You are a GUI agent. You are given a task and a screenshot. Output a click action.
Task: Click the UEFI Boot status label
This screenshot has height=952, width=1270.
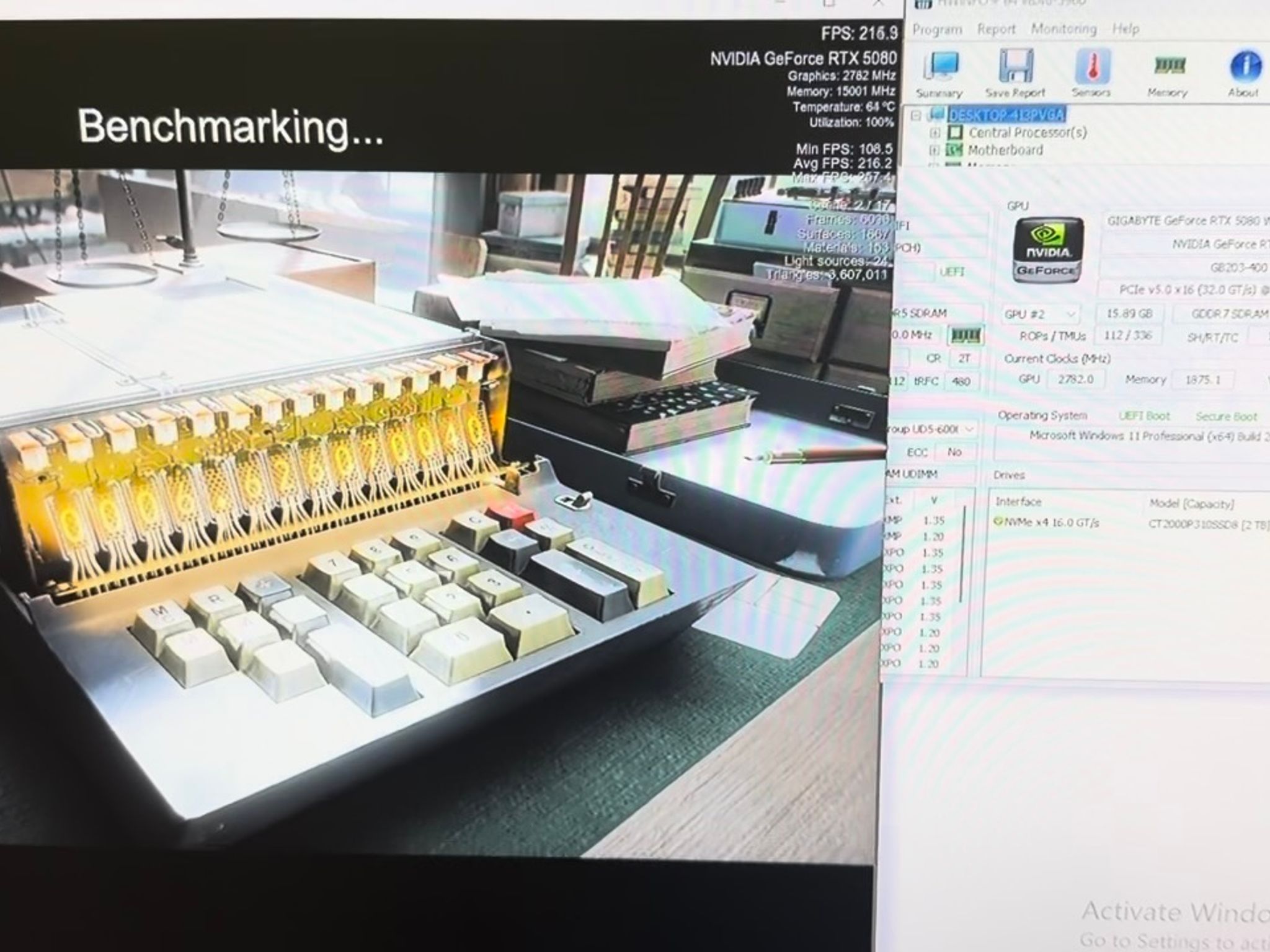[1145, 416]
